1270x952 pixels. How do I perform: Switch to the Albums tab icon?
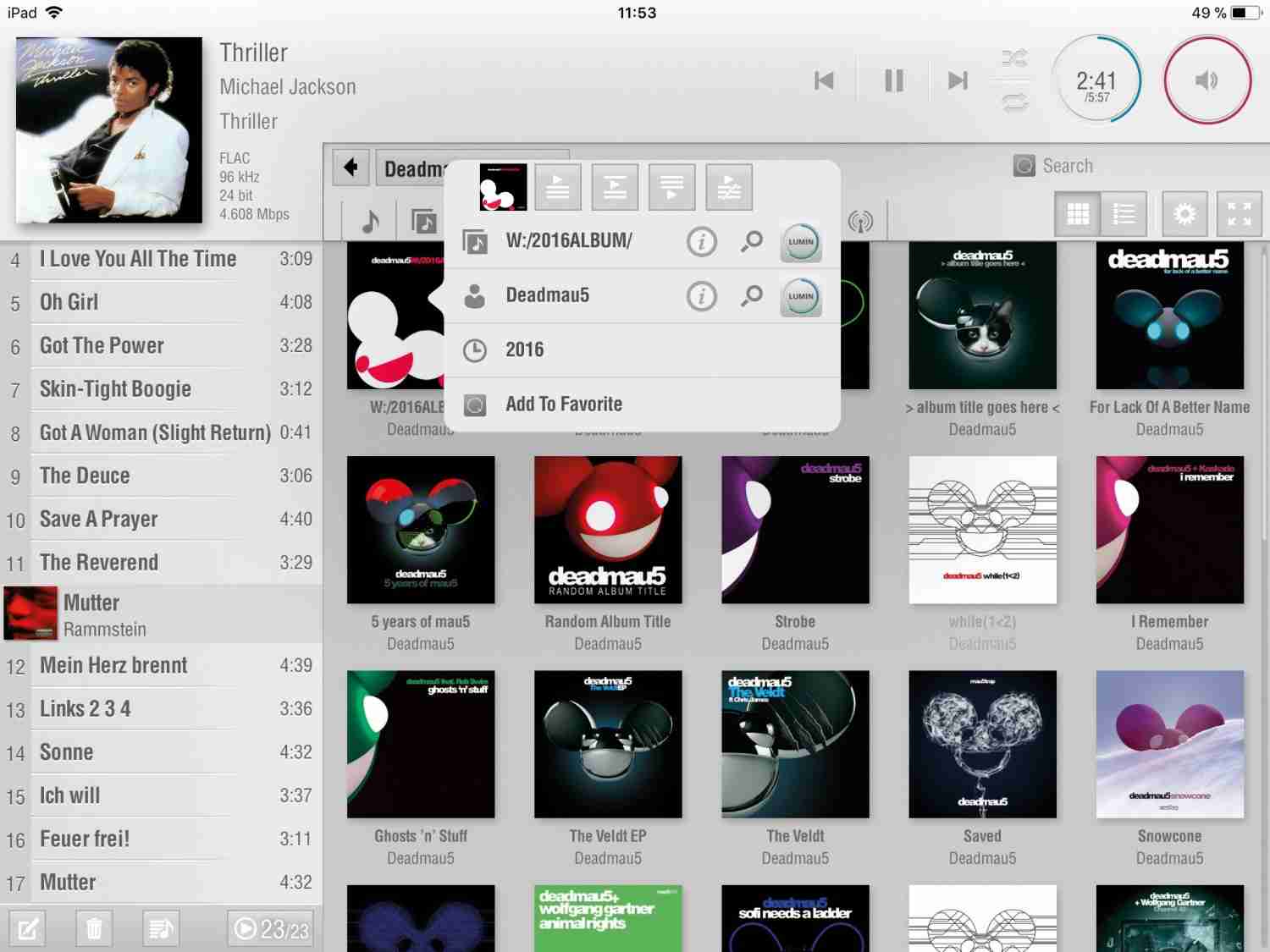click(x=423, y=222)
